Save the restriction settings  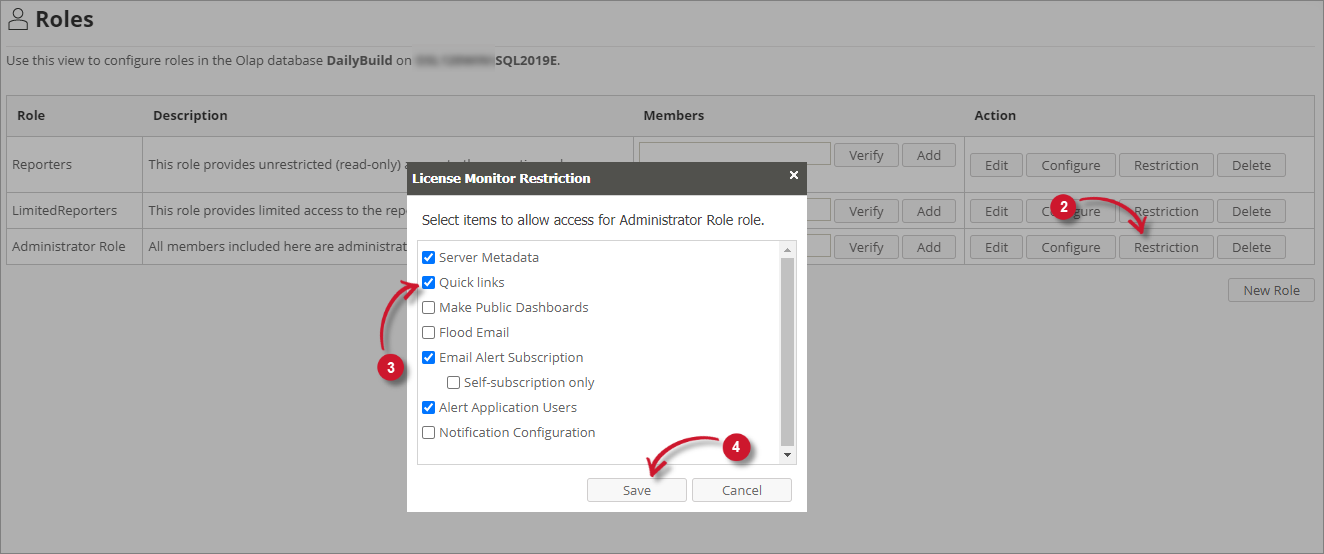click(637, 490)
